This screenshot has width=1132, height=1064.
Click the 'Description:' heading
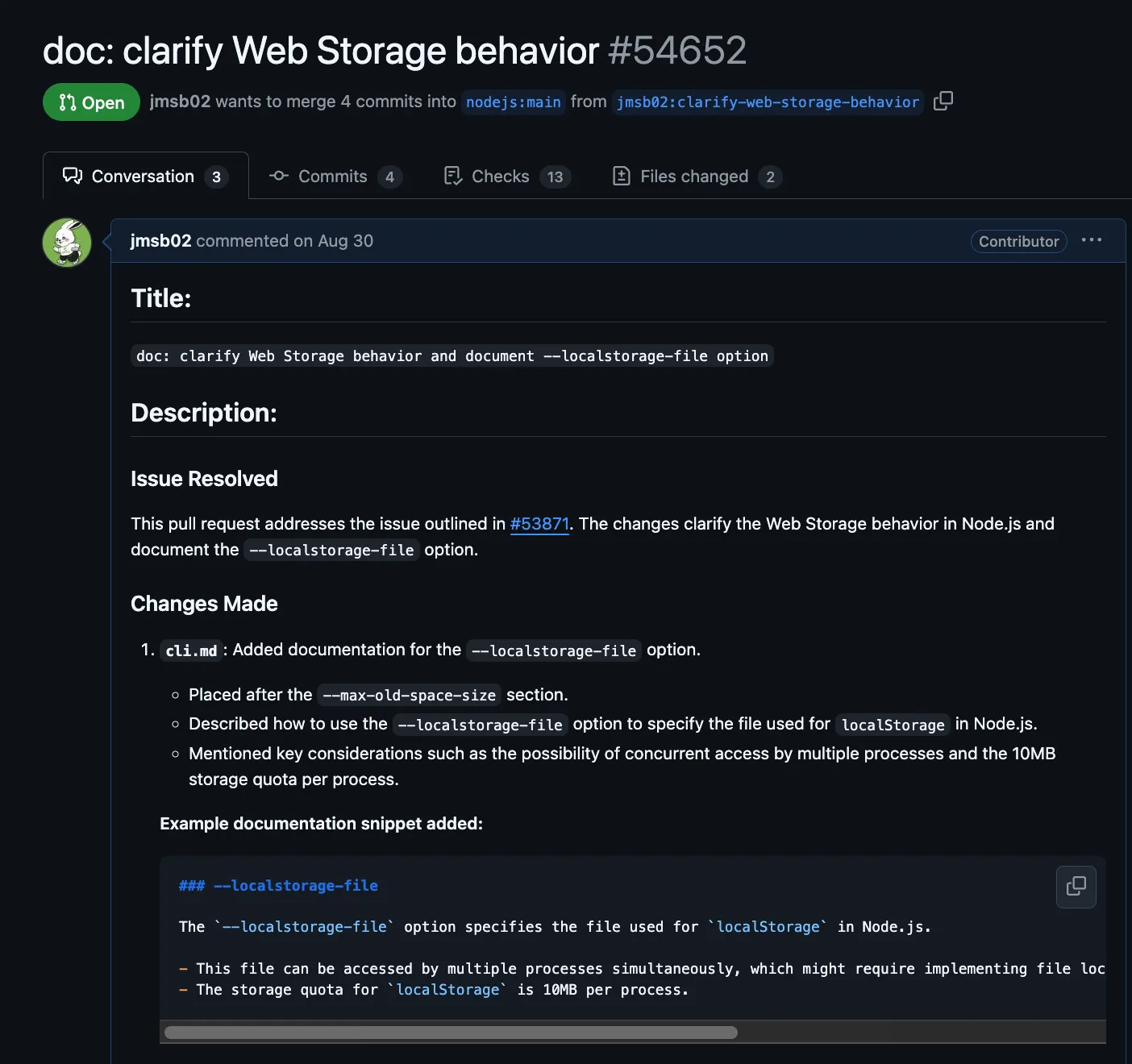coord(204,413)
